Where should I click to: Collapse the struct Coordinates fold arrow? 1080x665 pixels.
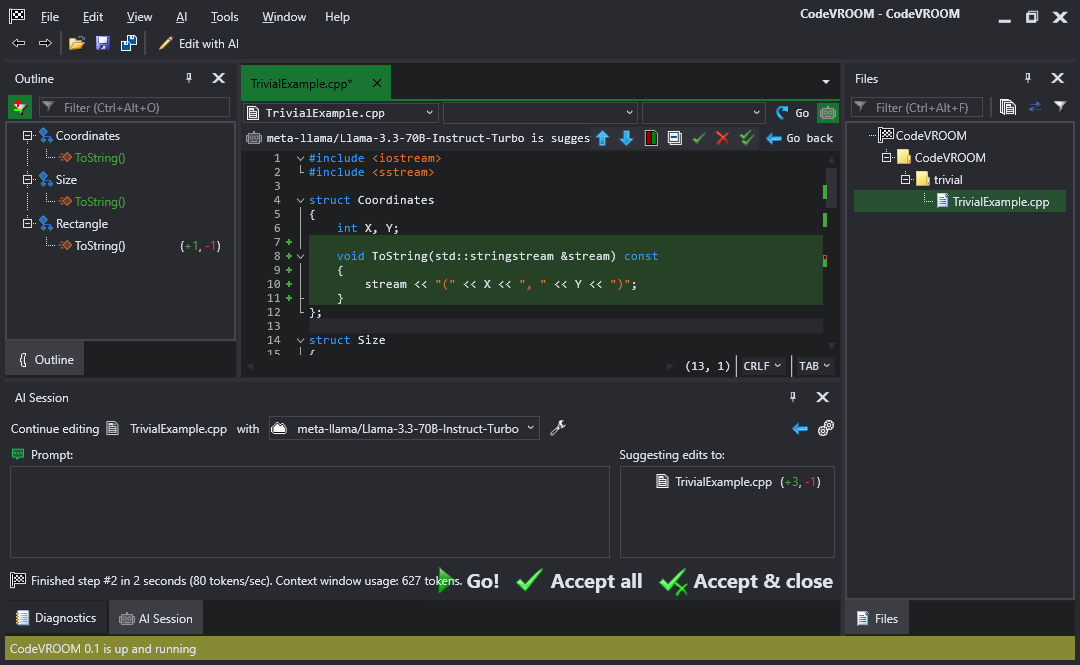click(x=300, y=201)
